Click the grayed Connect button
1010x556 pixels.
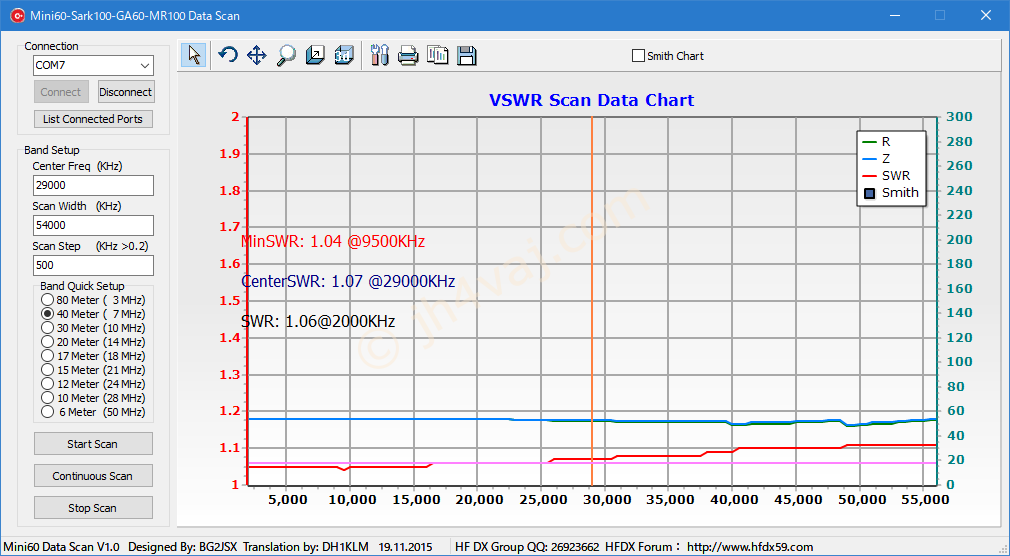pyautogui.click(x=61, y=92)
